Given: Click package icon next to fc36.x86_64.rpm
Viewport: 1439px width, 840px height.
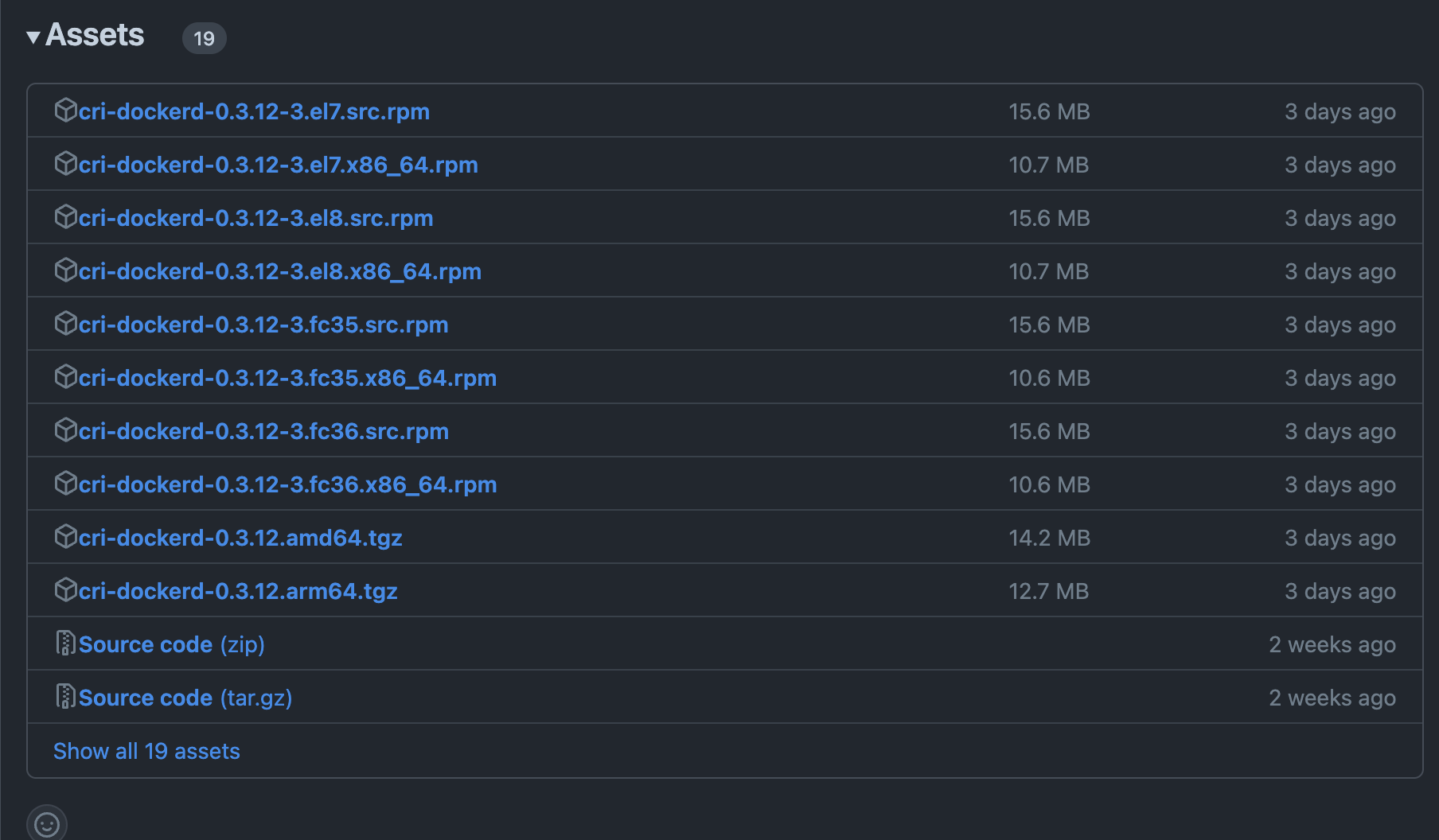Looking at the screenshot, I should click(65, 484).
